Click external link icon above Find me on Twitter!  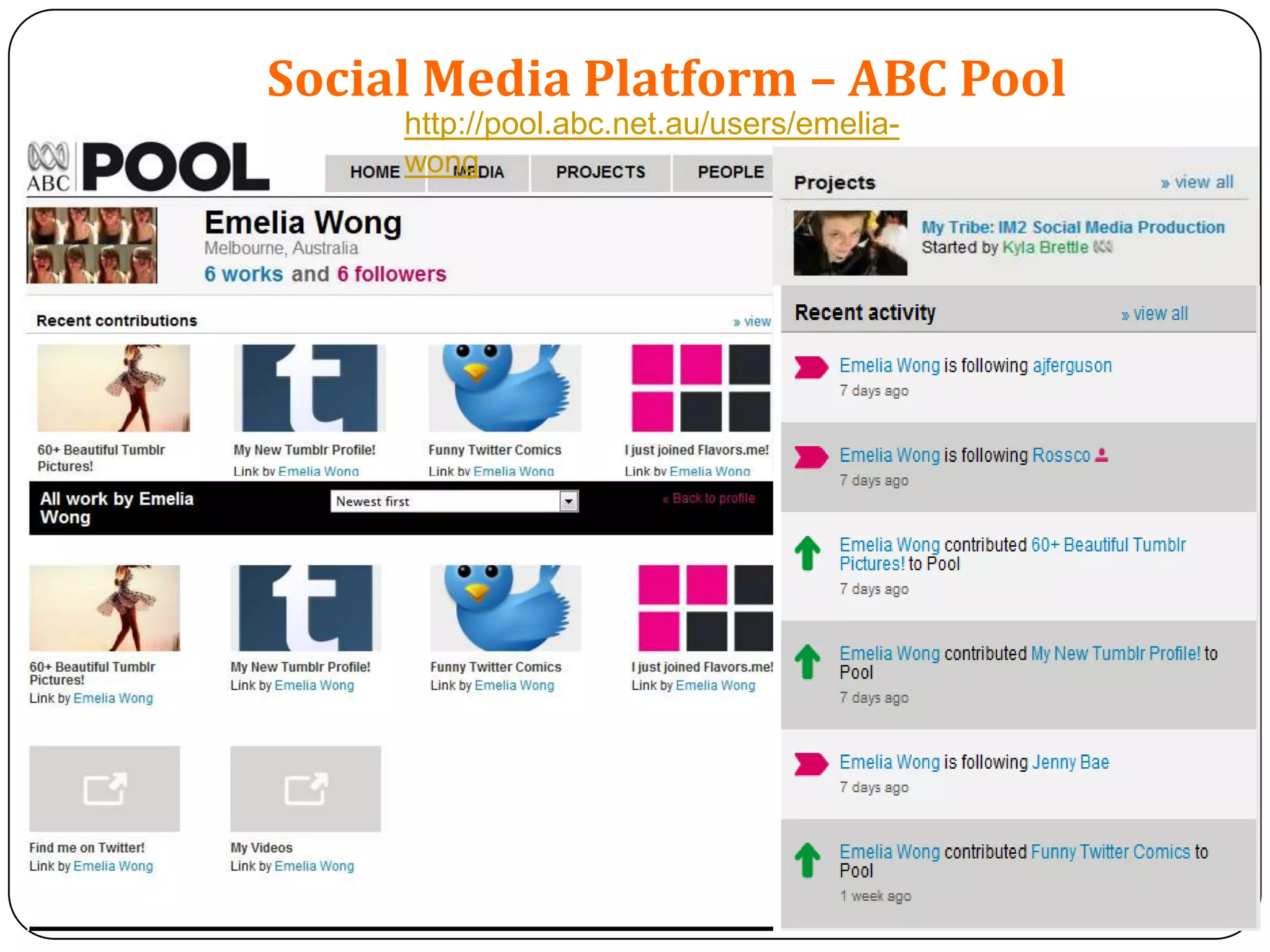pos(105,788)
